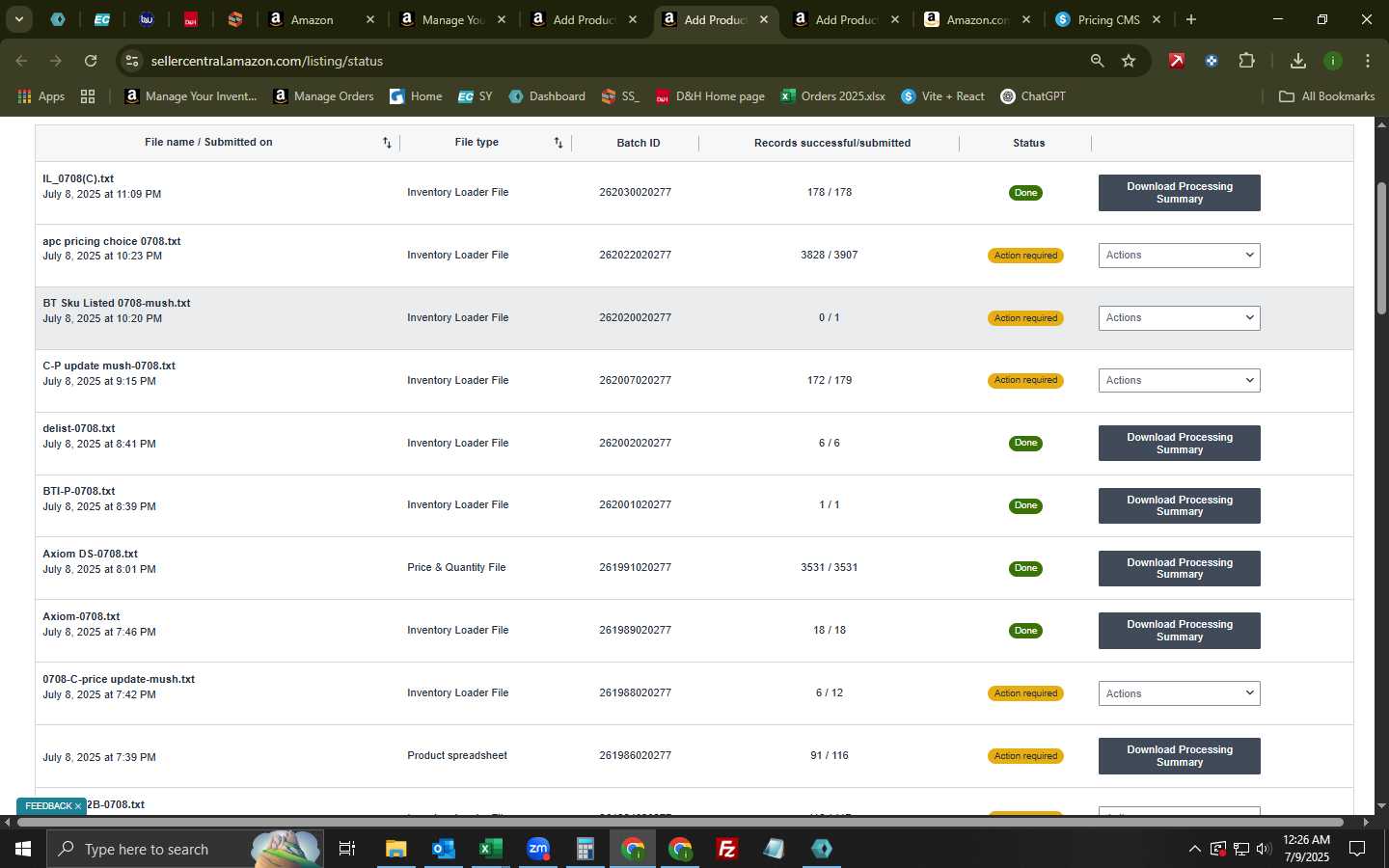Open Actions dropdown for 0708-C-price update-mush.txt
1389x868 pixels.
[1179, 693]
